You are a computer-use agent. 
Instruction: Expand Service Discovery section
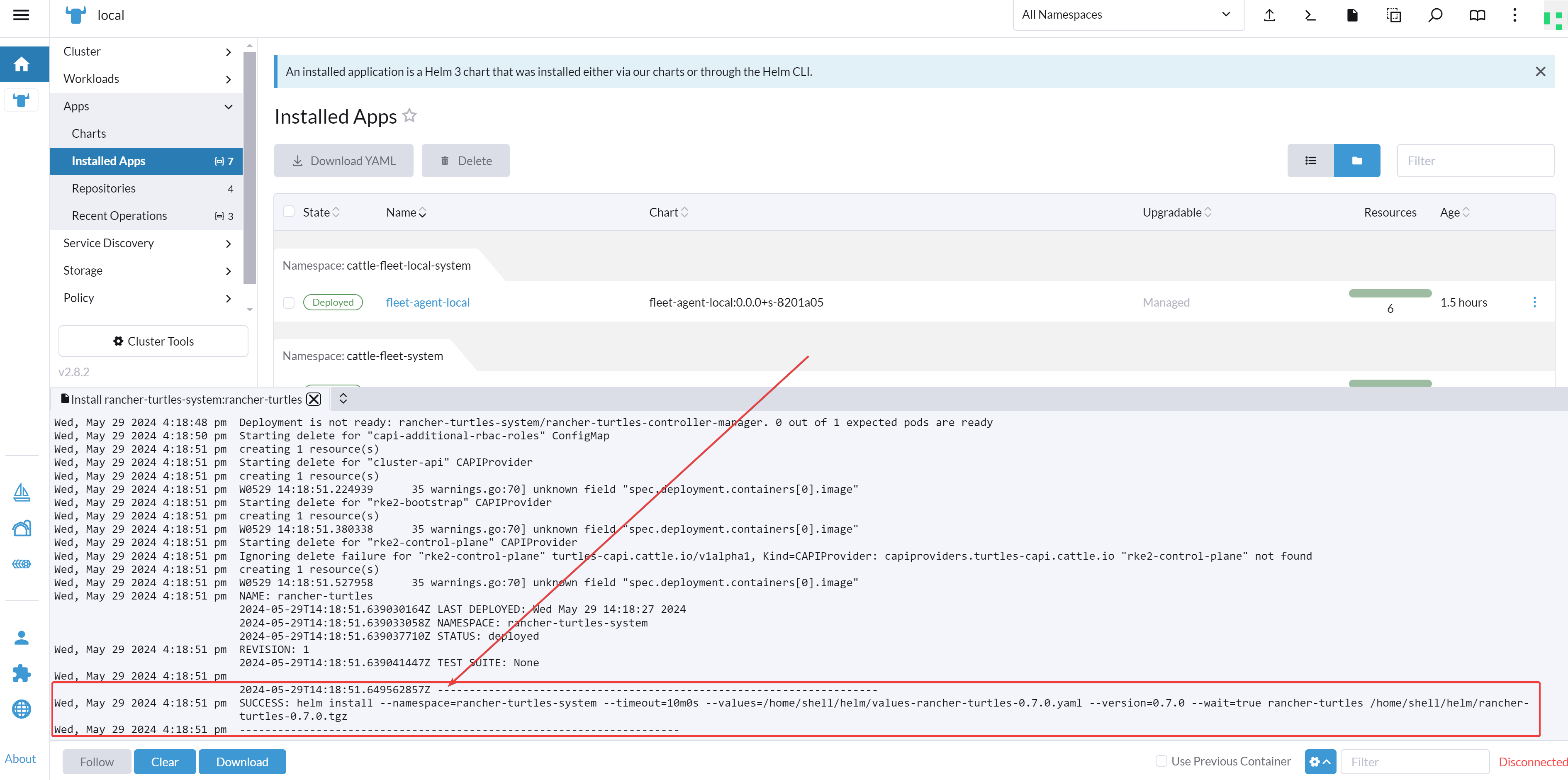147,244
